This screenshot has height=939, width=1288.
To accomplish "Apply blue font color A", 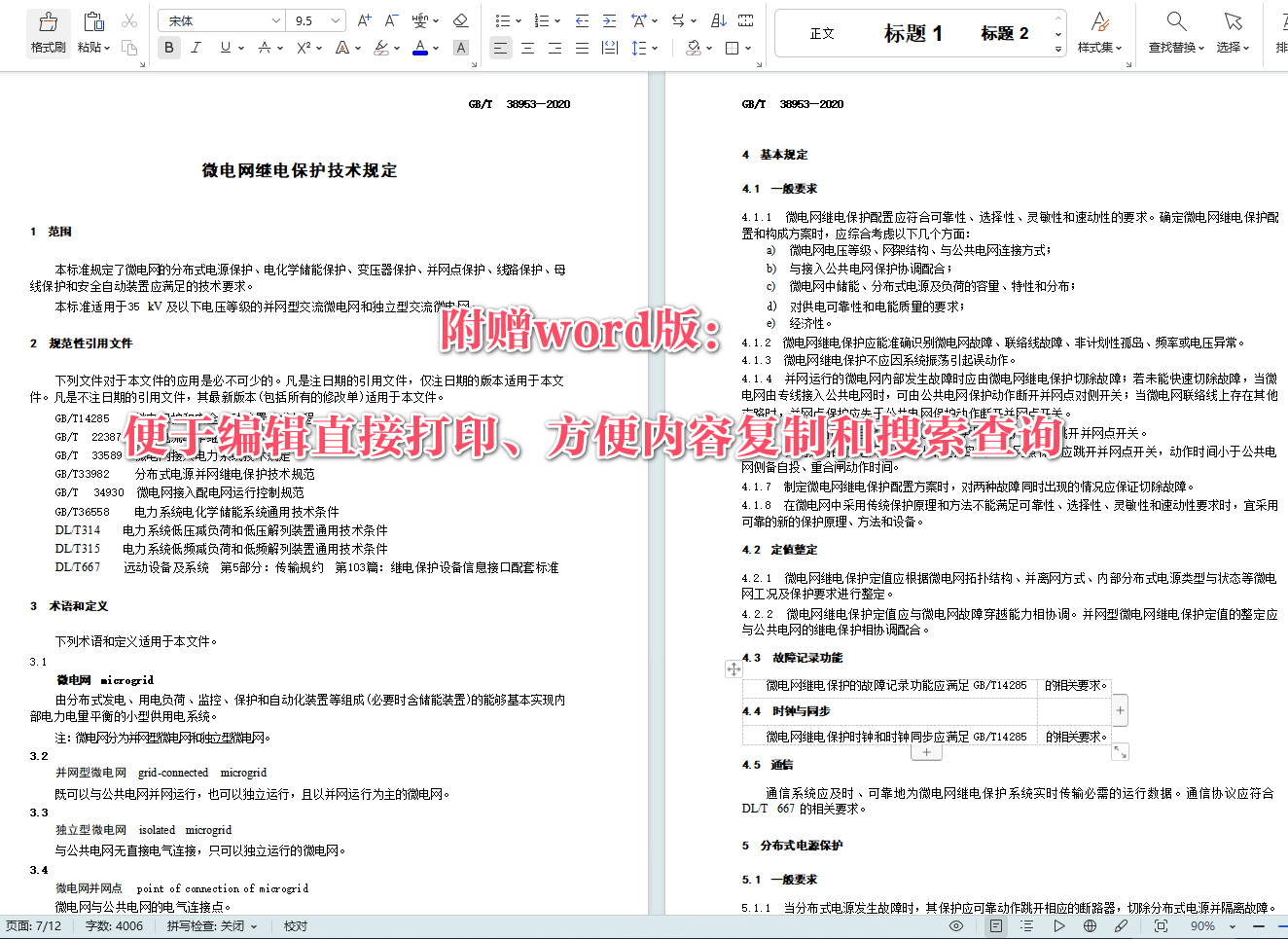I will click(419, 47).
